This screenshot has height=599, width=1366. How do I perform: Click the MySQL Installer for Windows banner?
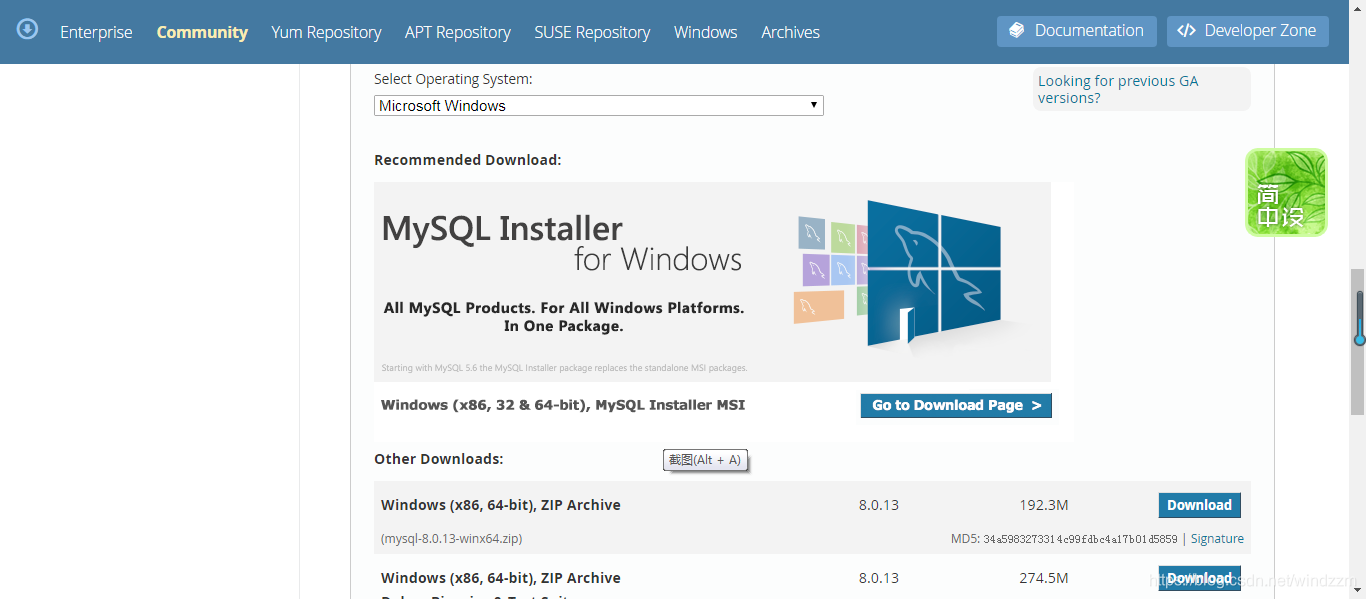tap(712, 281)
